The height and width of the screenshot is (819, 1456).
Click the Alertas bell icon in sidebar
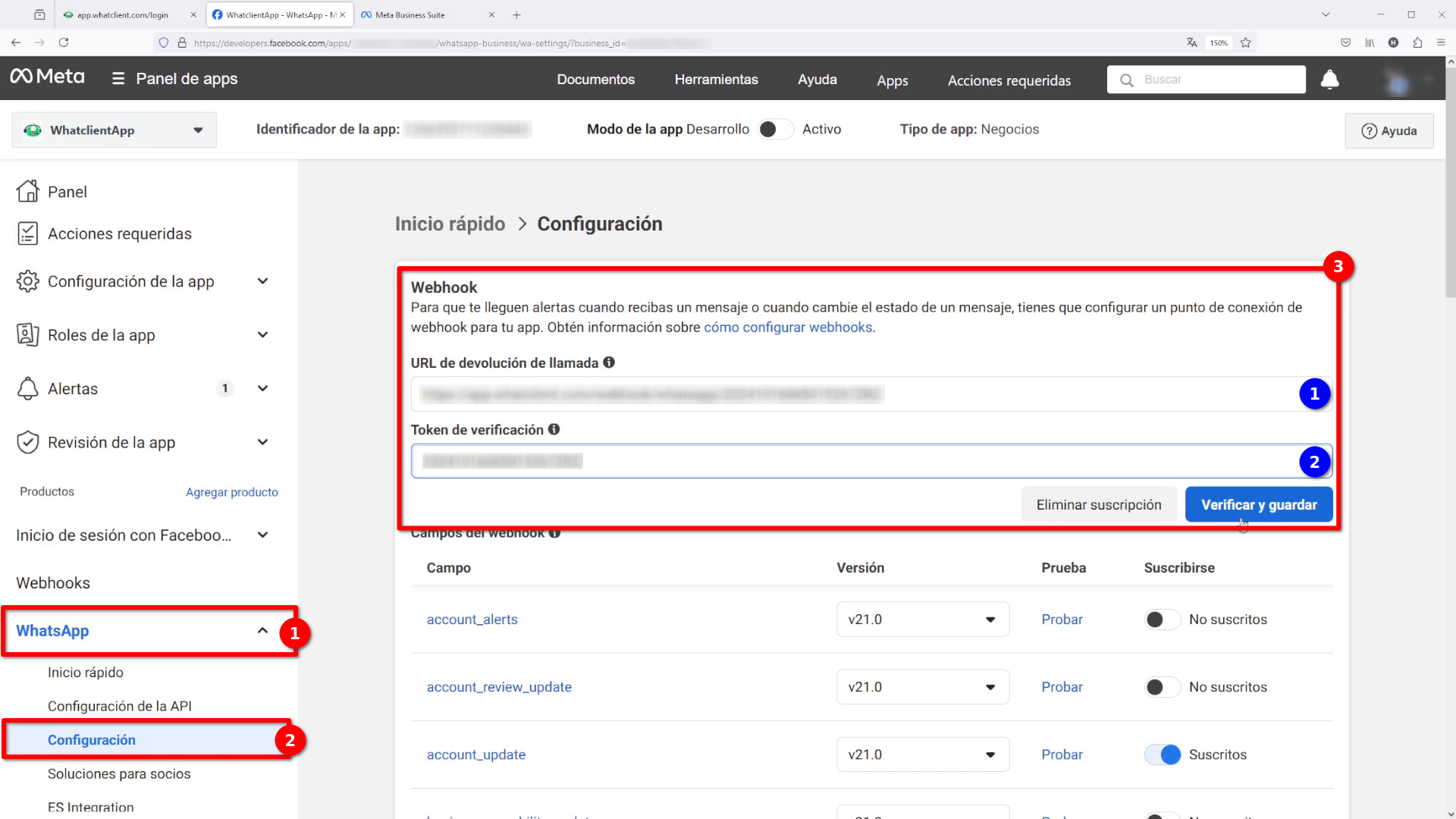click(x=28, y=388)
